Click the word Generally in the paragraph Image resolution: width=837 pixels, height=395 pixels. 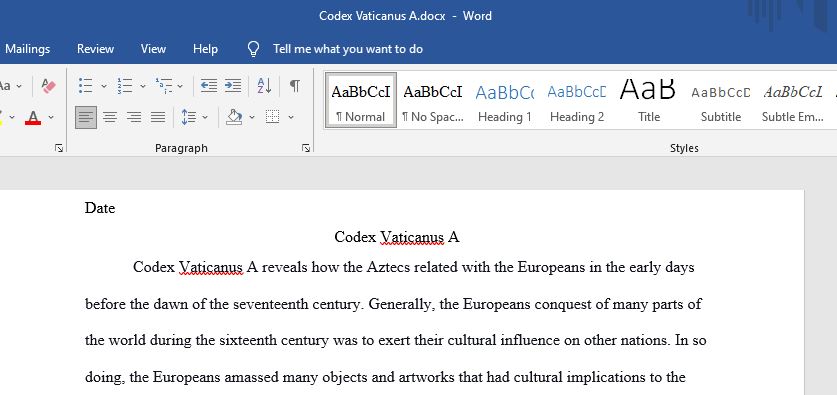(x=400, y=304)
